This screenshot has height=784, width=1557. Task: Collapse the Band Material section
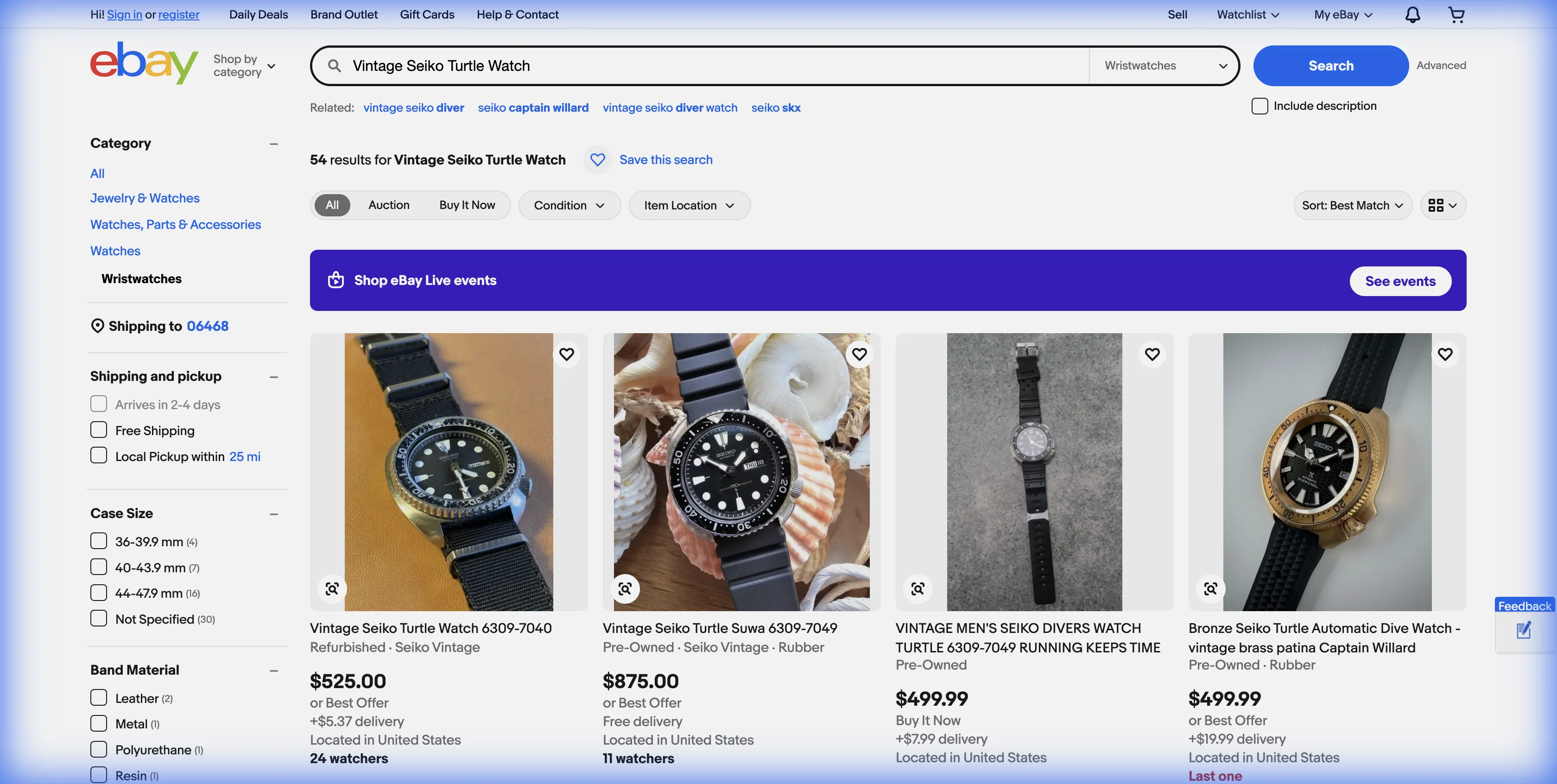pyautogui.click(x=274, y=670)
